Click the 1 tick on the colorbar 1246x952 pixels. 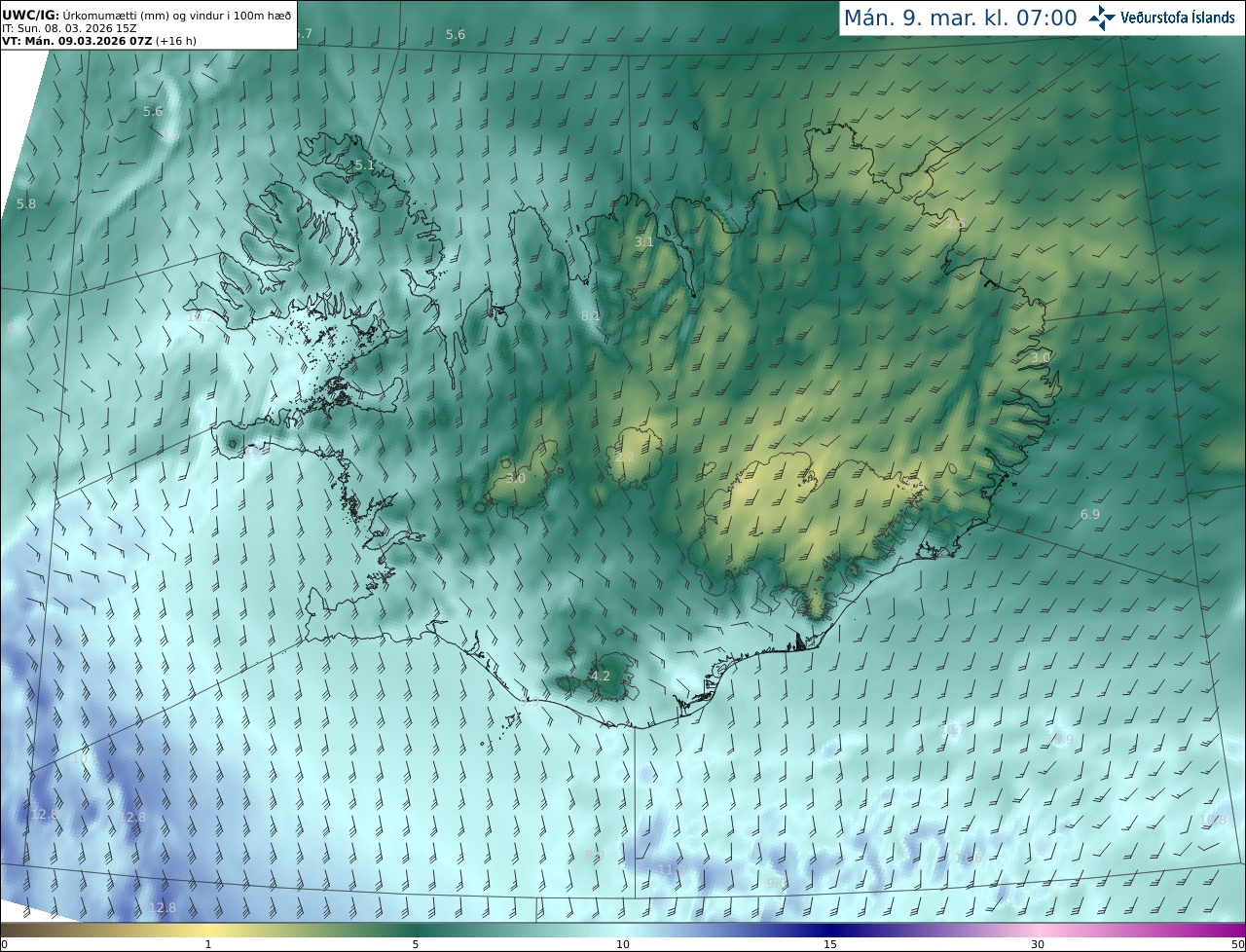(207, 944)
